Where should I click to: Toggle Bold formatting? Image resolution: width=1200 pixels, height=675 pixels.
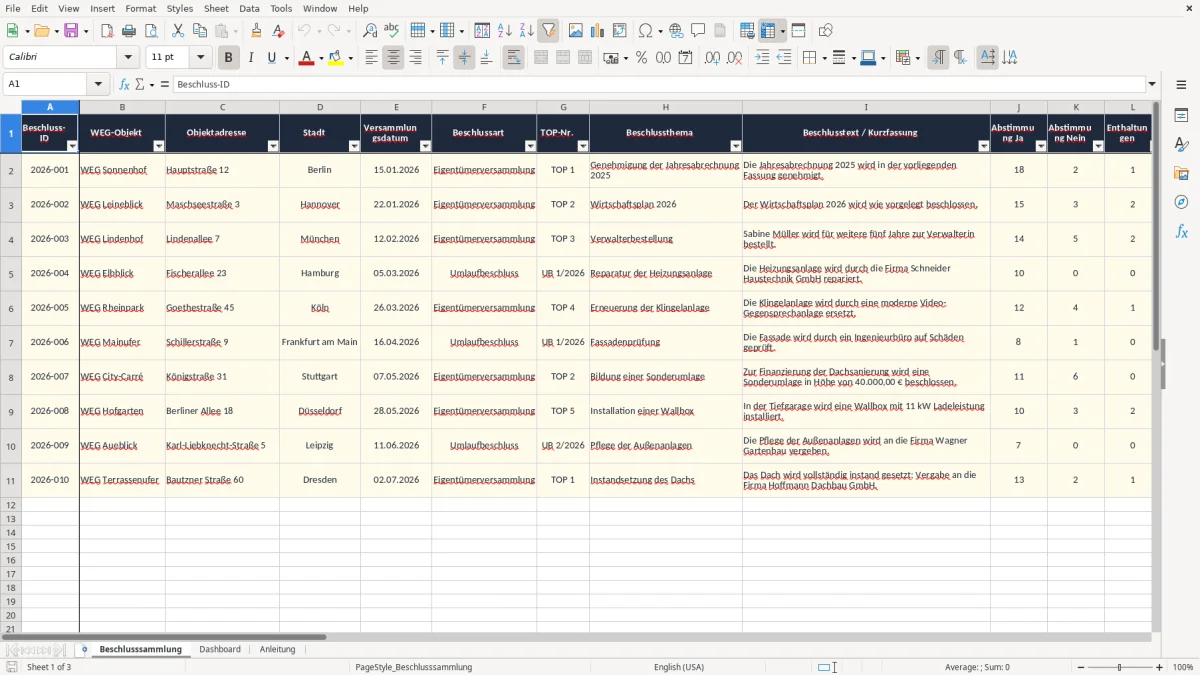coord(229,58)
